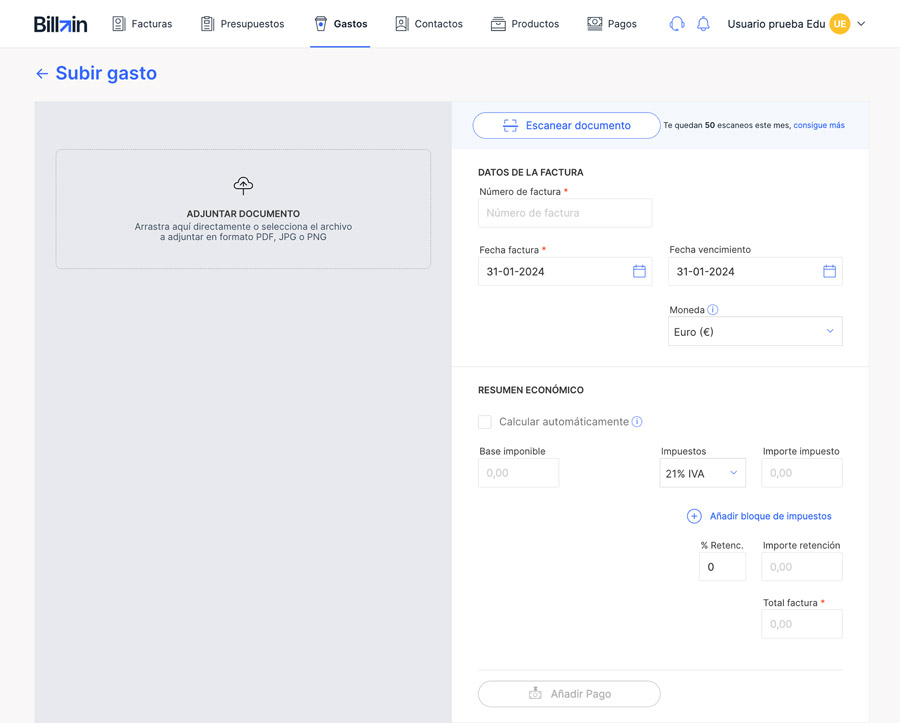Click the Añadir Pago button
Screen dimensions: 900x723
[x=569, y=694]
